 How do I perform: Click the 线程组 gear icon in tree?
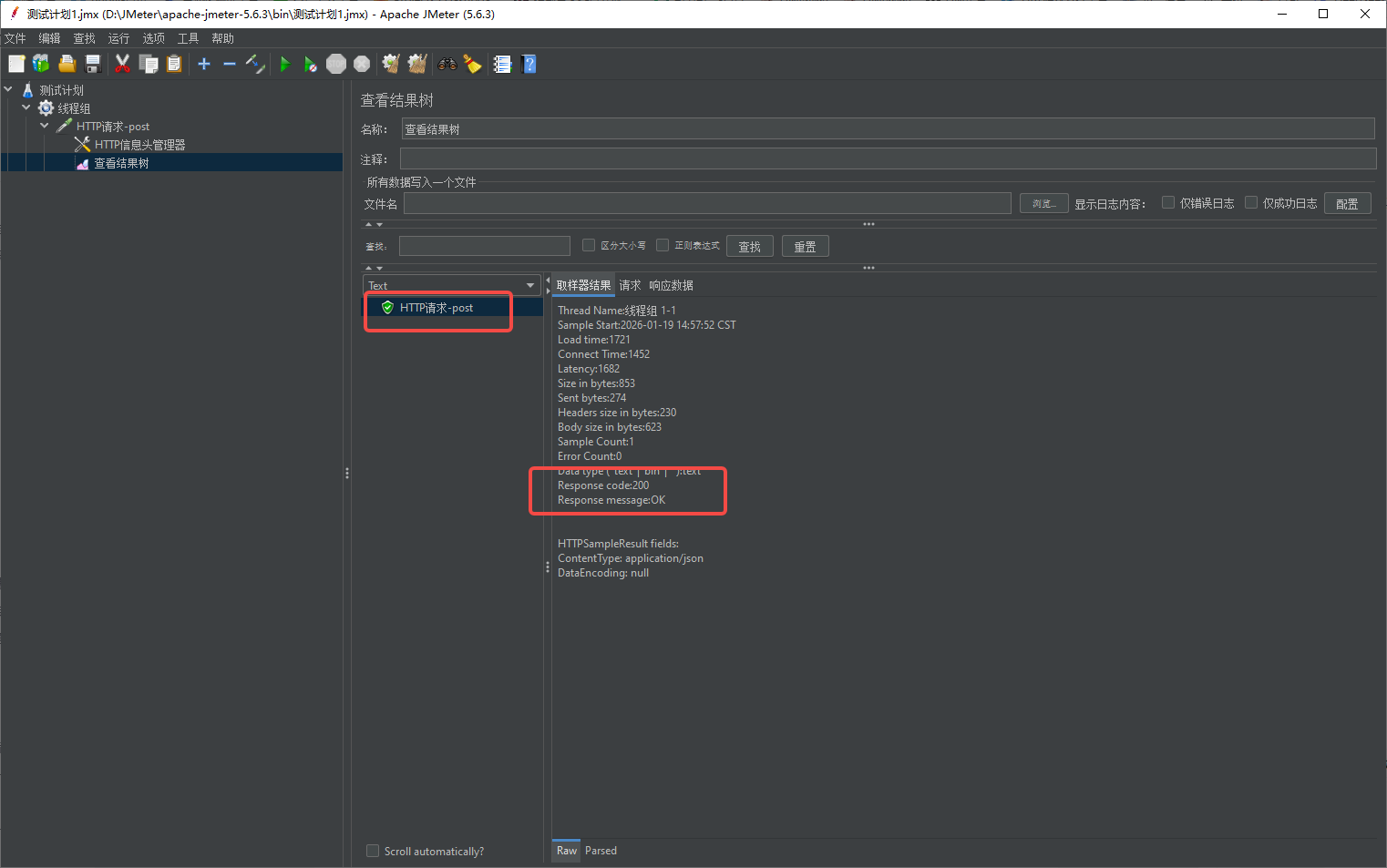46,108
